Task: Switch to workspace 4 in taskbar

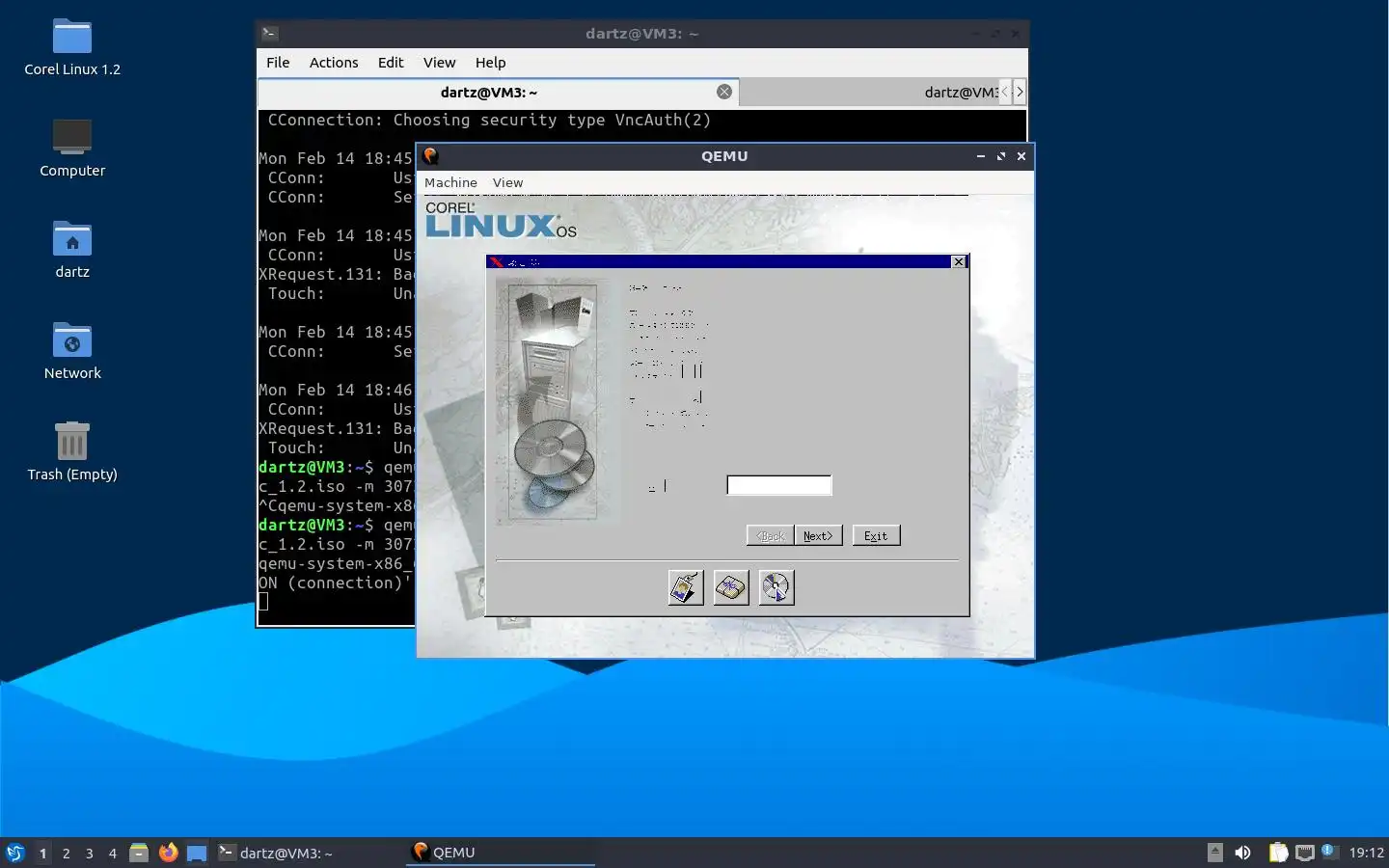Action: point(112,853)
